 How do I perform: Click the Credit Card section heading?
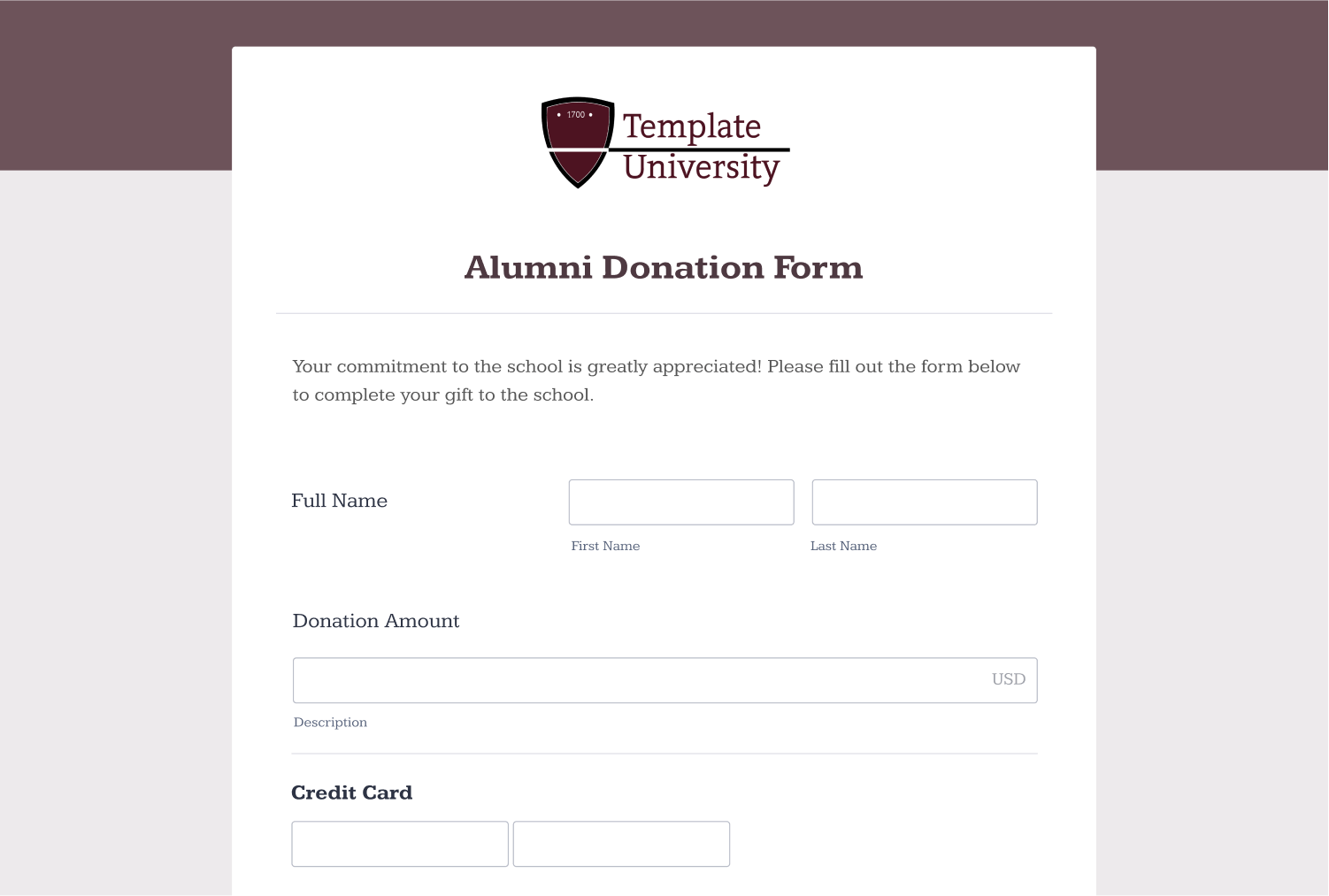[352, 793]
